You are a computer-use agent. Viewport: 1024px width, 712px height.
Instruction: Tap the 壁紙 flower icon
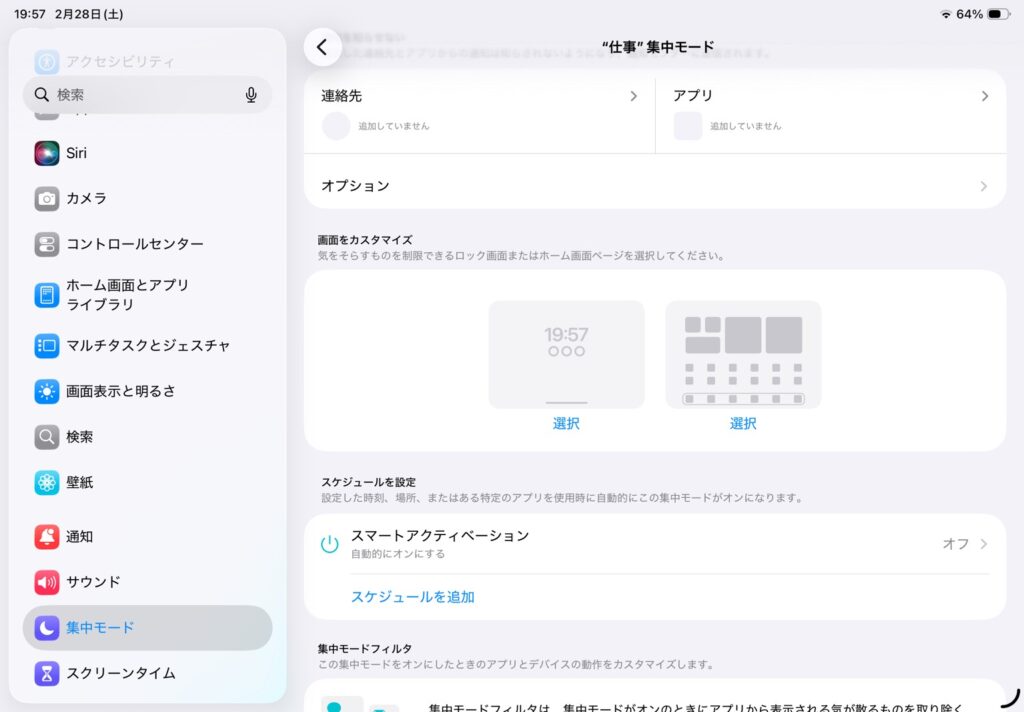point(47,483)
